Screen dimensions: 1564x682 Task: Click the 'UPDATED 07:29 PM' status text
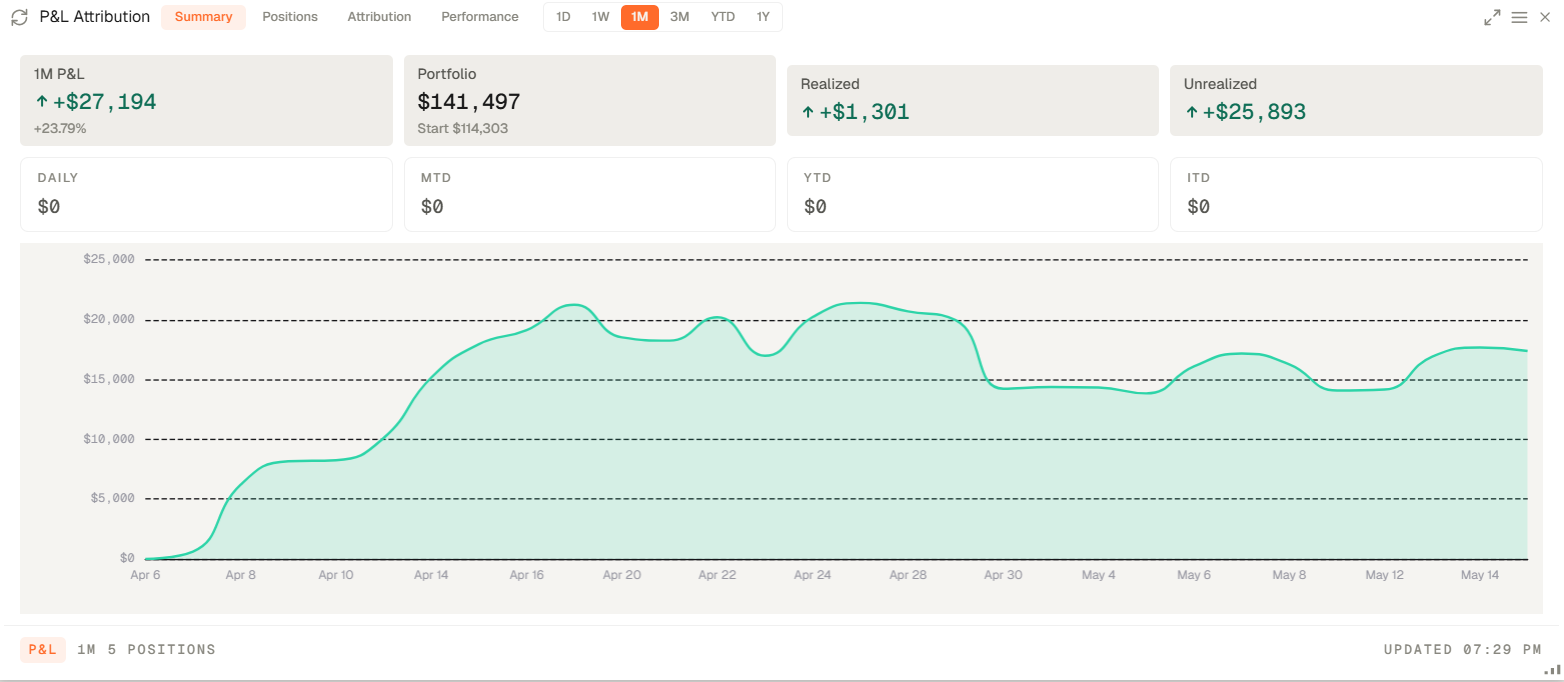pos(1463,650)
